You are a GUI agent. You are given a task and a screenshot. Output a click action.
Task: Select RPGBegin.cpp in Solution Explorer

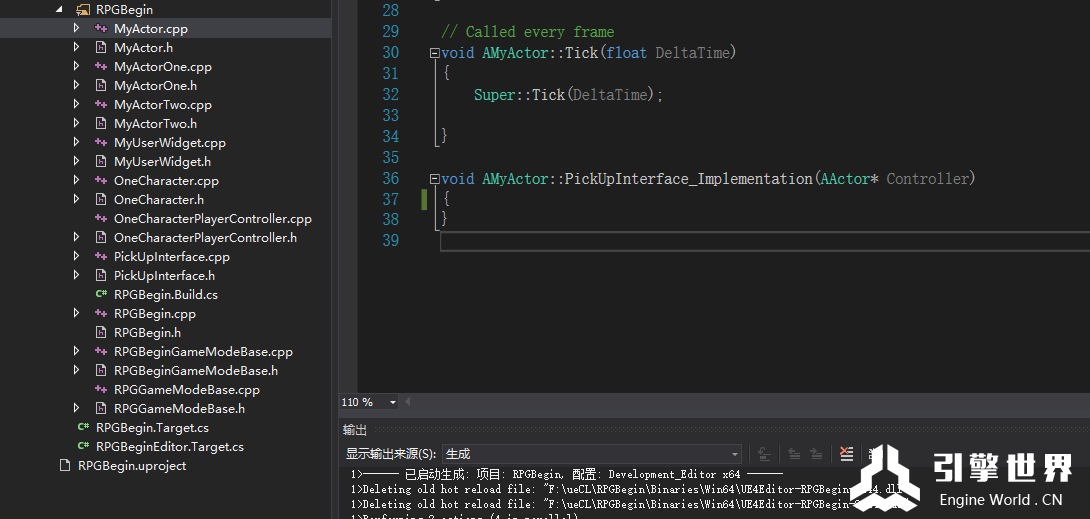pyautogui.click(x=155, y=313)
